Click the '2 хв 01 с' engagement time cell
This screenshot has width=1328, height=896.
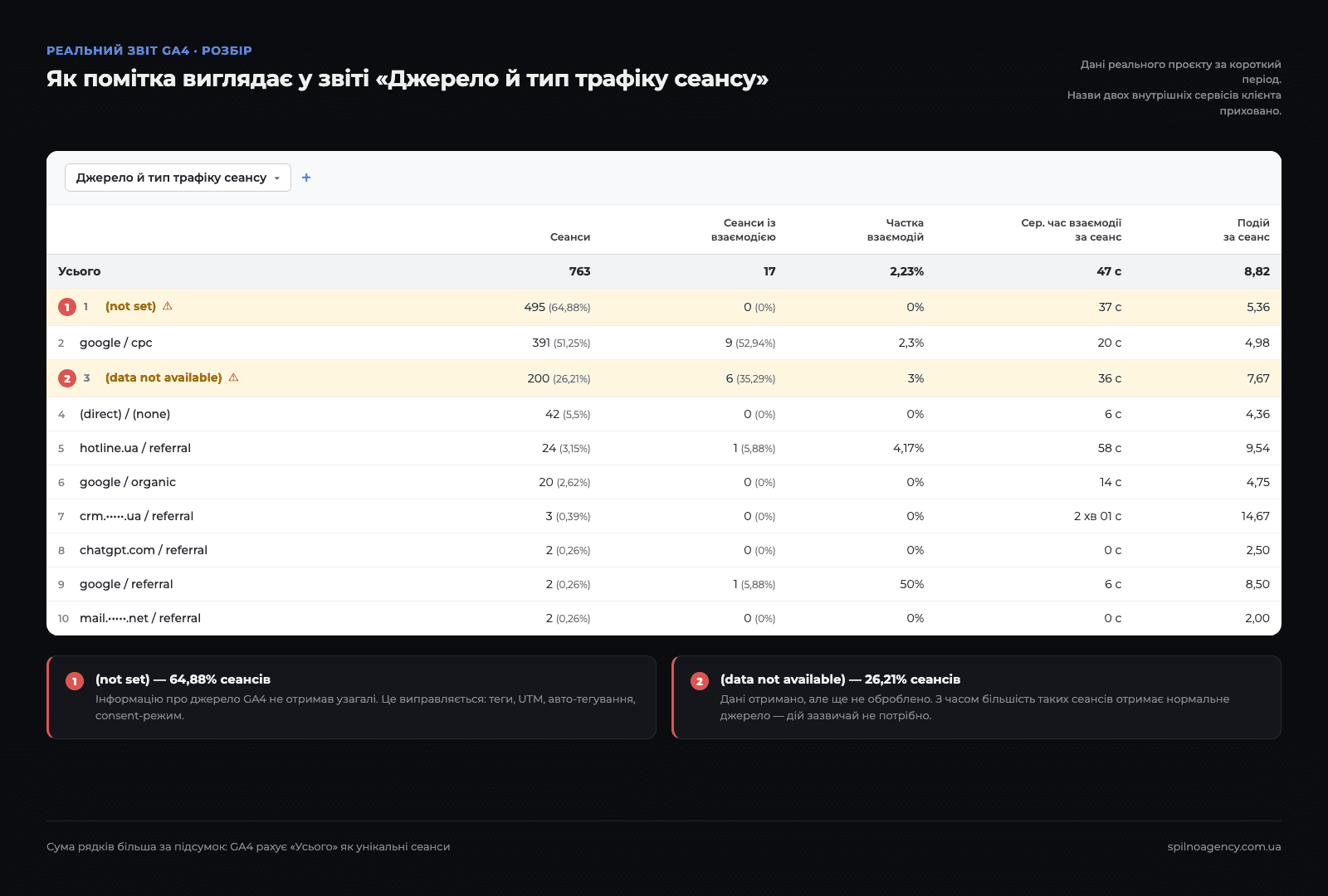coord(1097,516)
